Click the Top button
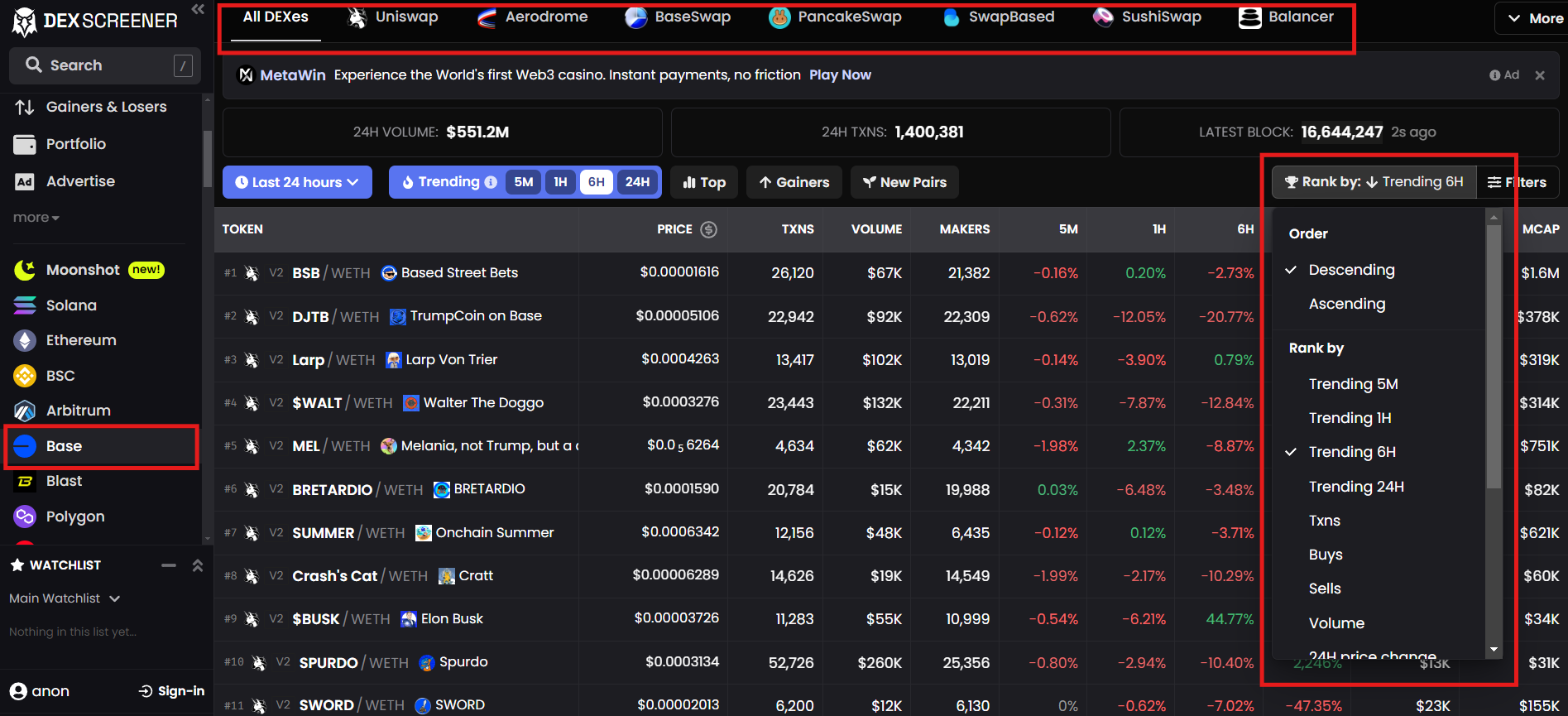 coord(704,182)
